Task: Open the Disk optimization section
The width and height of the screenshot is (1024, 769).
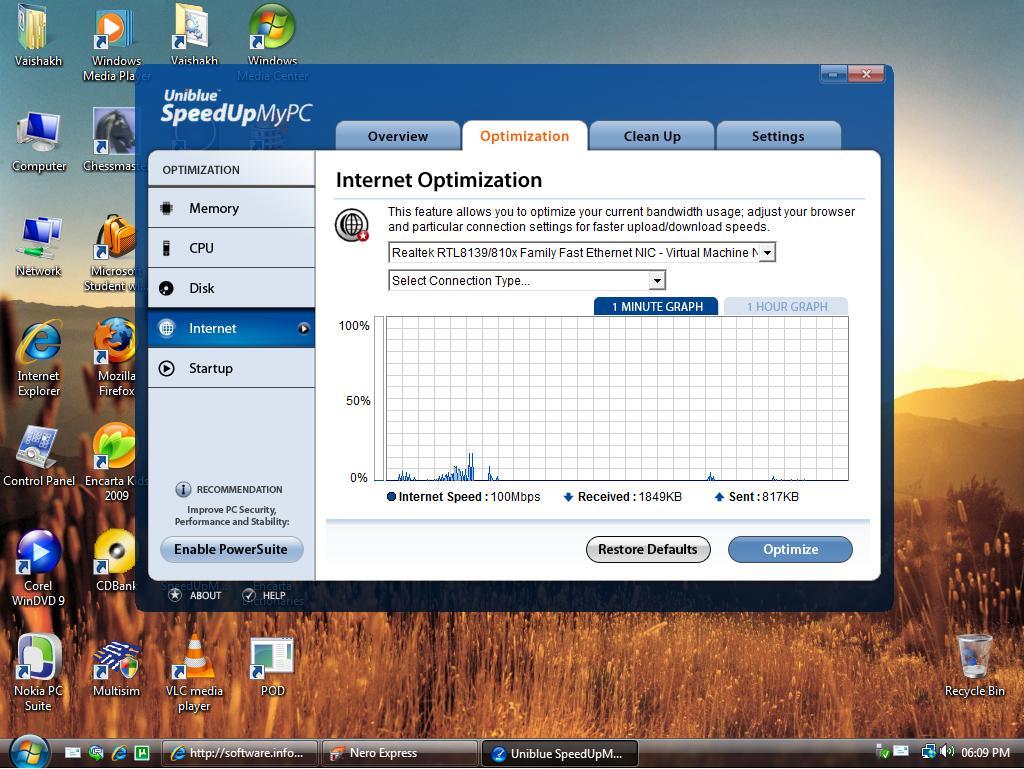Action: pos(201,288)
